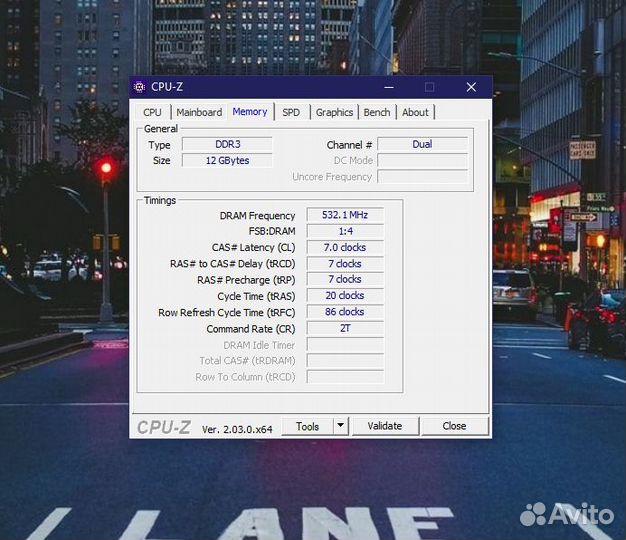Open the SPD tab
The image size is (626, 540).
291,113
